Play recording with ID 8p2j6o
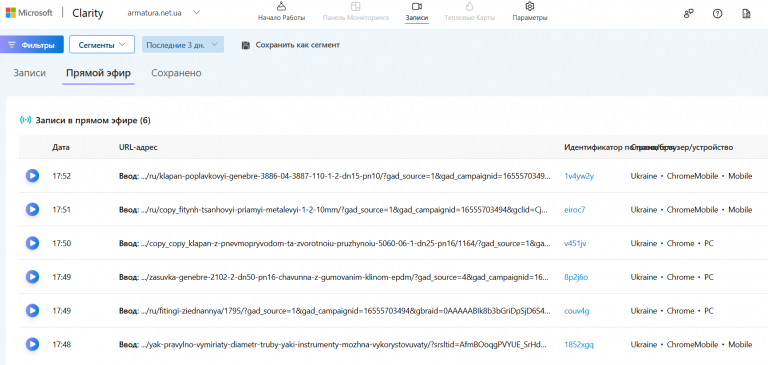The width and height of the screenshot is (768, 365). (x=32, y=277)
